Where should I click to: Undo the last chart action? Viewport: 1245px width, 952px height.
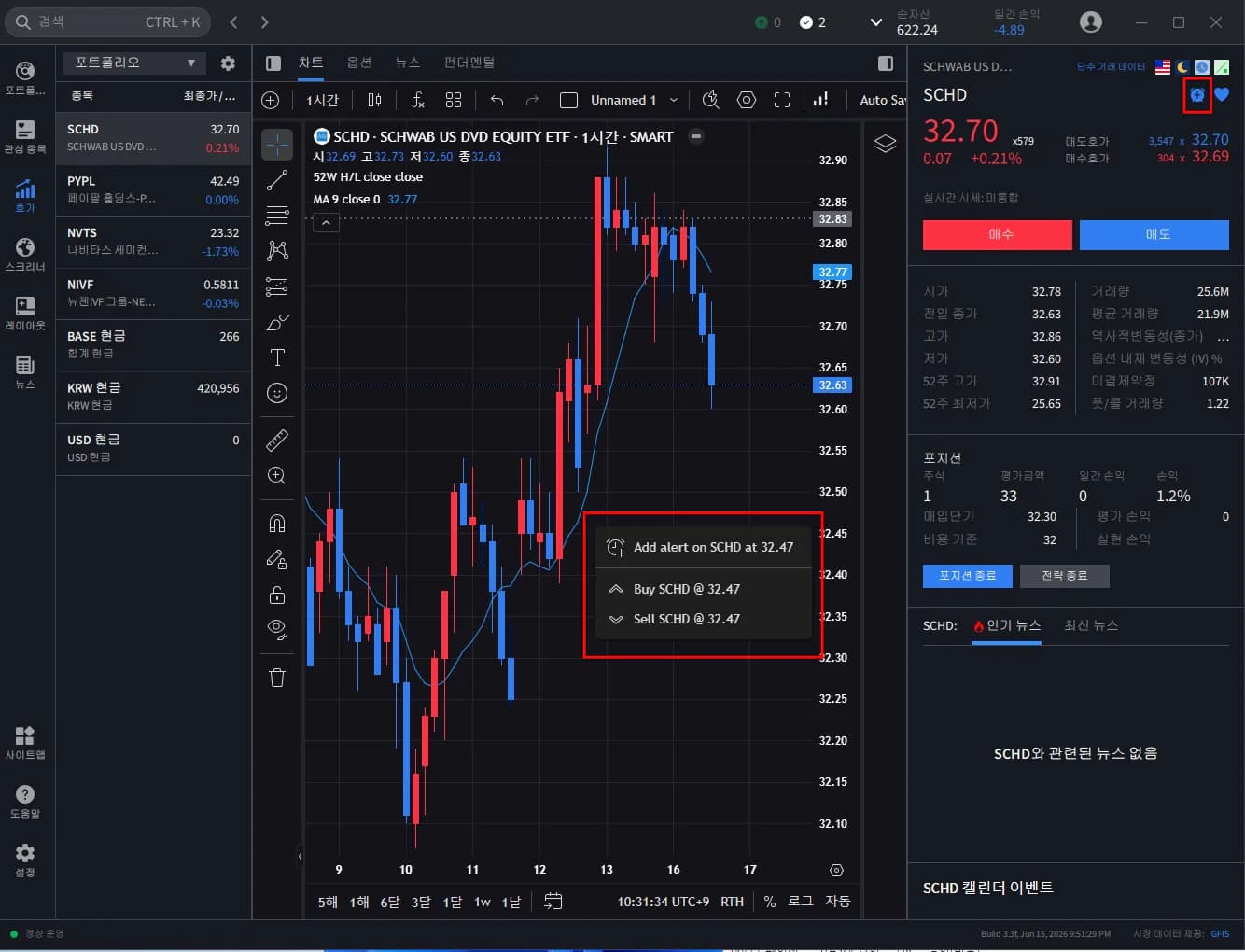(497, 100)
